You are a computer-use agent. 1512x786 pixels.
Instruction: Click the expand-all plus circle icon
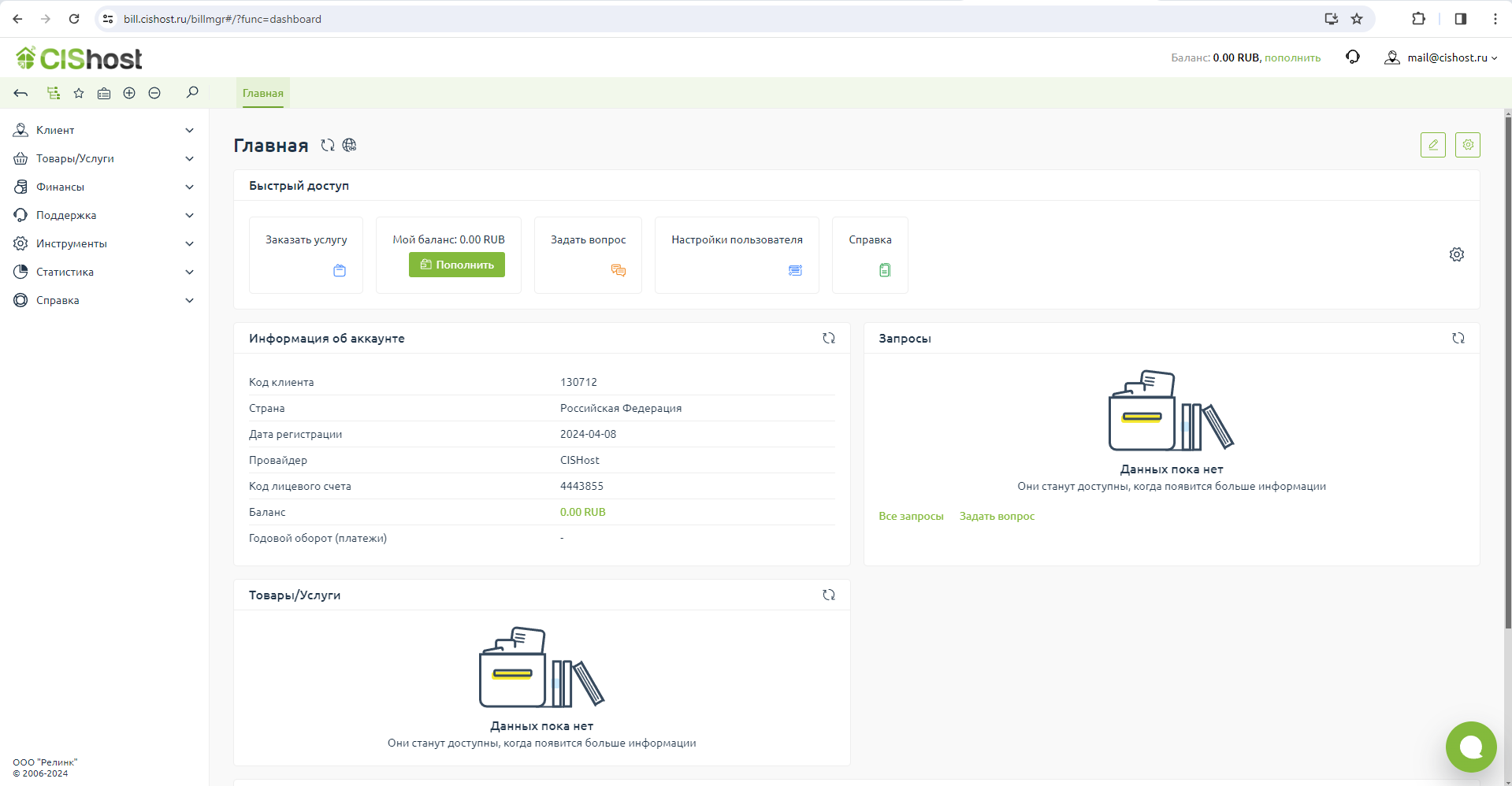click(x=129, y=93)
